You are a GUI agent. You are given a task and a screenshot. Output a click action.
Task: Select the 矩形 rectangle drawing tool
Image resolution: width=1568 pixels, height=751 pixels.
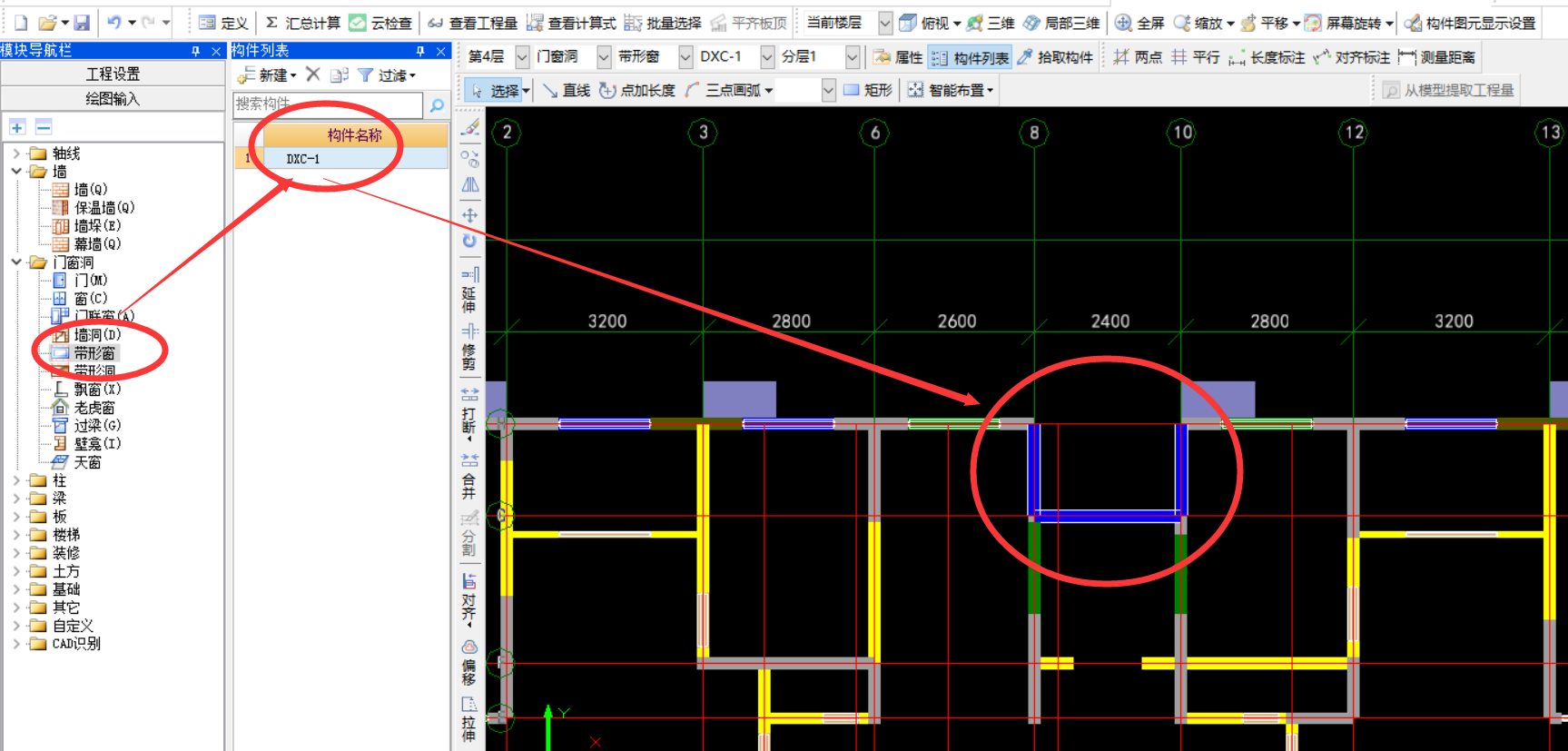tap(868, 90)
